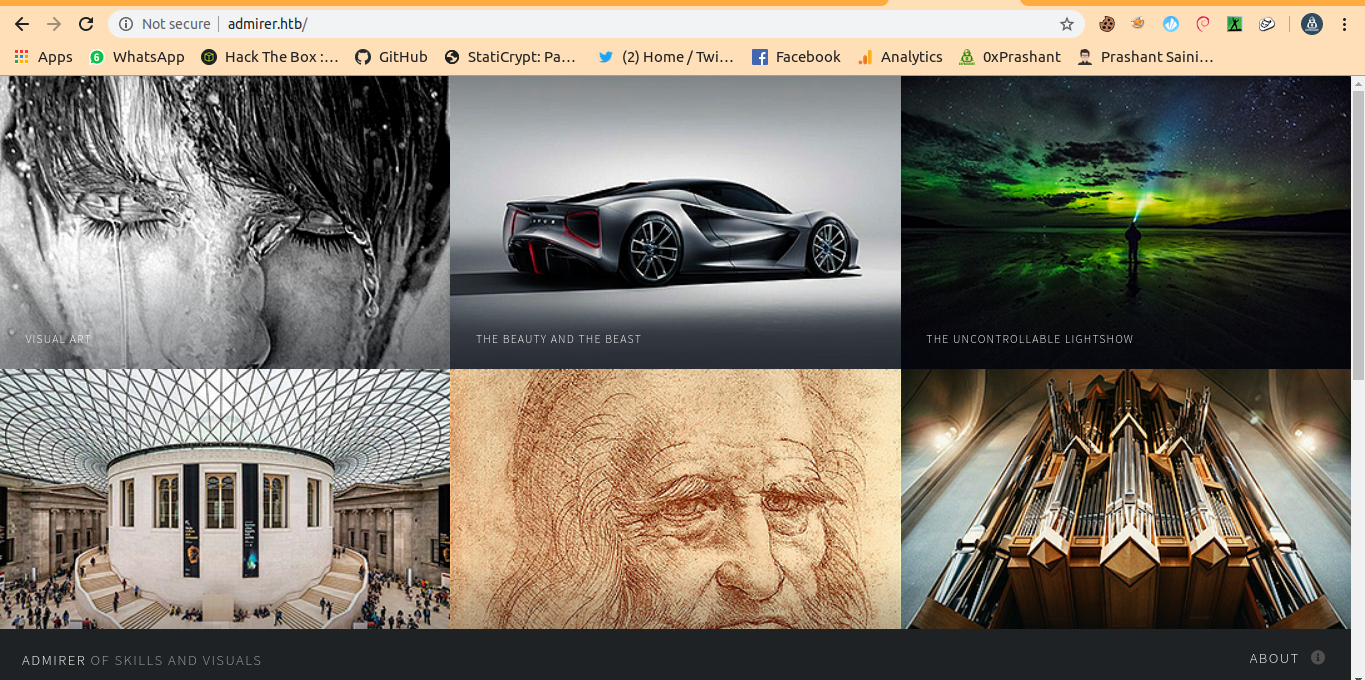Click the ABOUT link in footer
This screenshot has height=680, width=1365.
pos(1273,658)
